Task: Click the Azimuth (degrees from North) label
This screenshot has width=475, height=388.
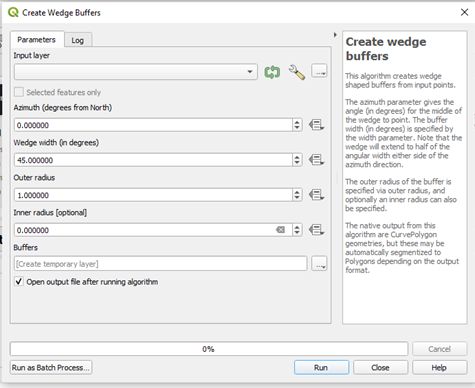Action: tap(63, 108)
